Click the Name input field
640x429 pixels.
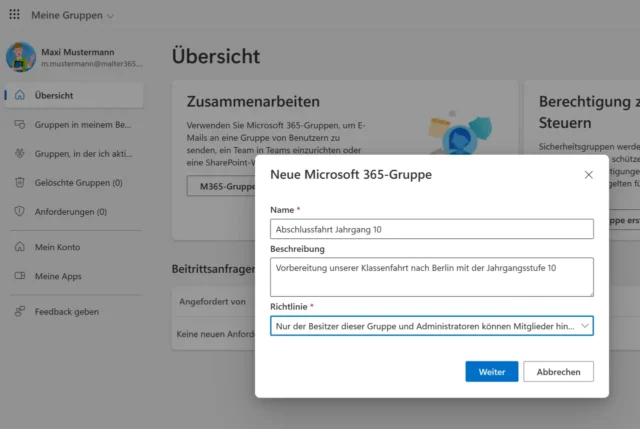[431, 229]
